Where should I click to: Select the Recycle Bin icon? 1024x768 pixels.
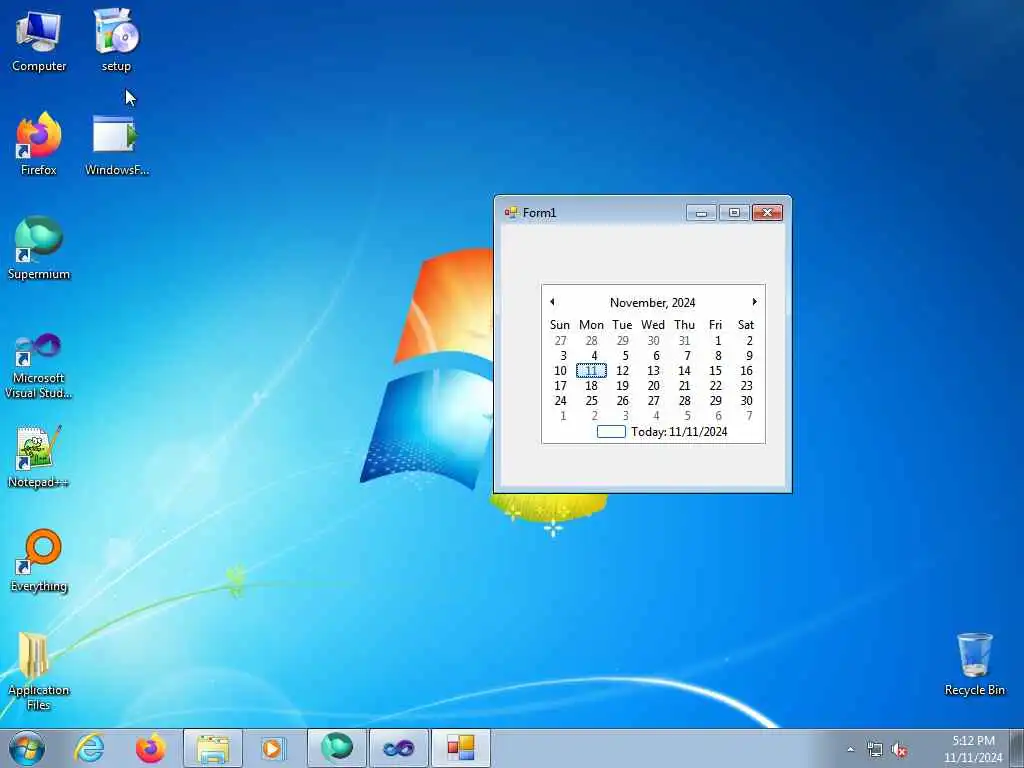pyautogui.click(x=974, y=665)
